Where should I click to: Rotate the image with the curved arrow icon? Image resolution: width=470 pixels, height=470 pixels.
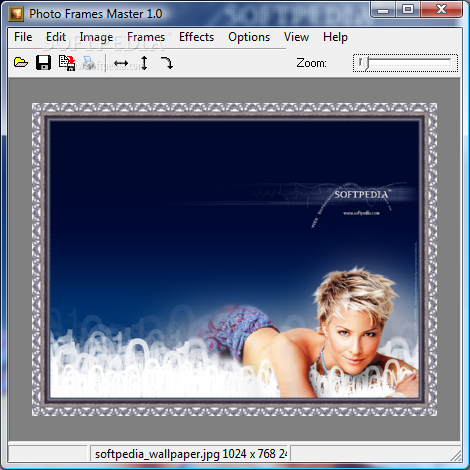[167, 63]
